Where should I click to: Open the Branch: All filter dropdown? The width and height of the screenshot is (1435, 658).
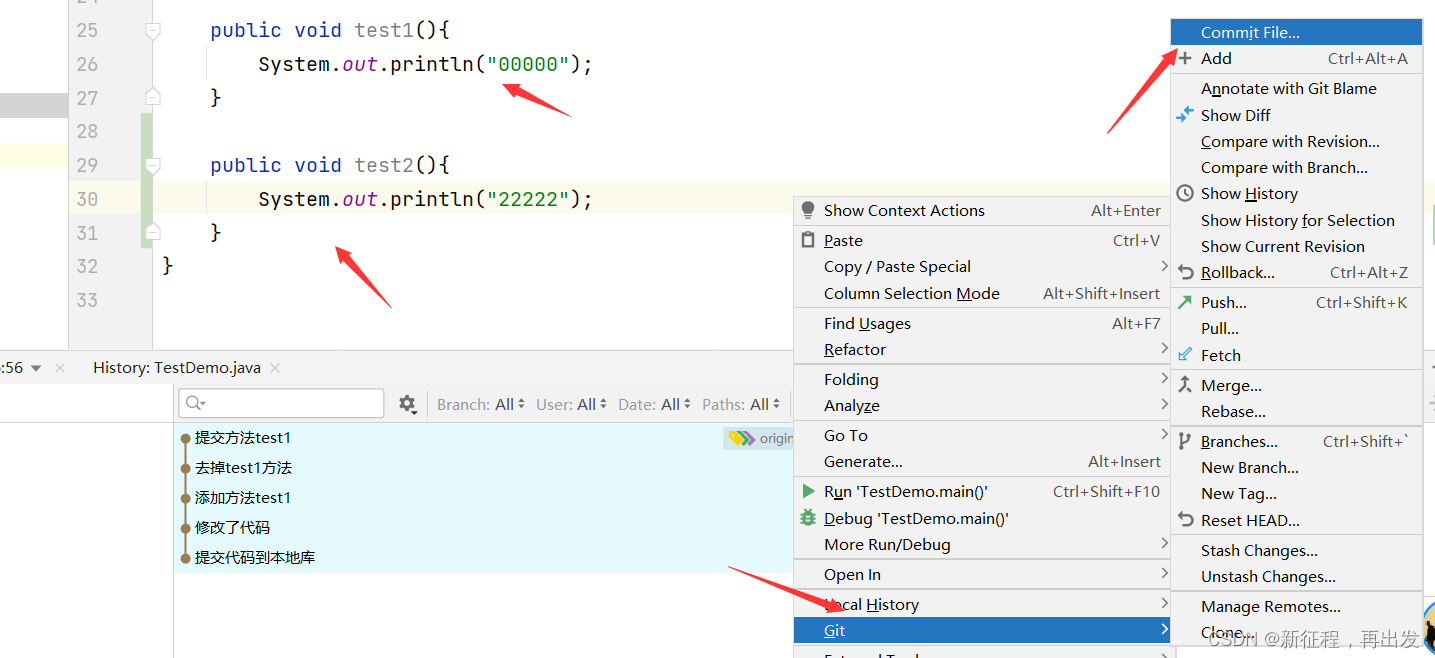[x=482, y=404]
